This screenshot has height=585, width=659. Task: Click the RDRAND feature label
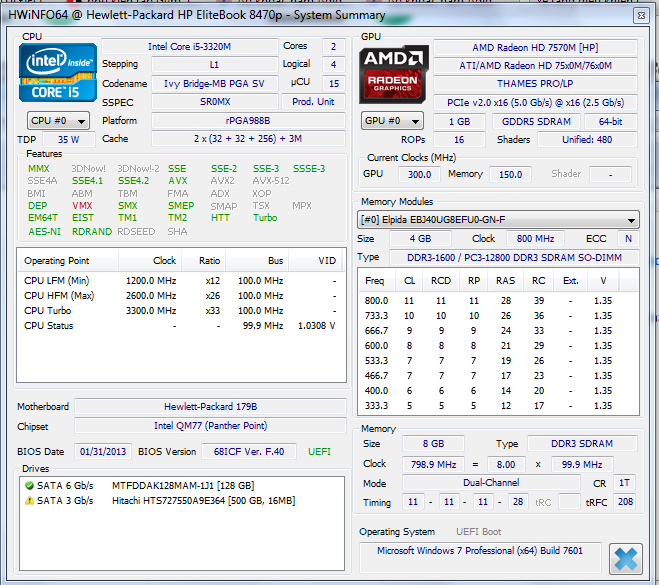point(92,232)
